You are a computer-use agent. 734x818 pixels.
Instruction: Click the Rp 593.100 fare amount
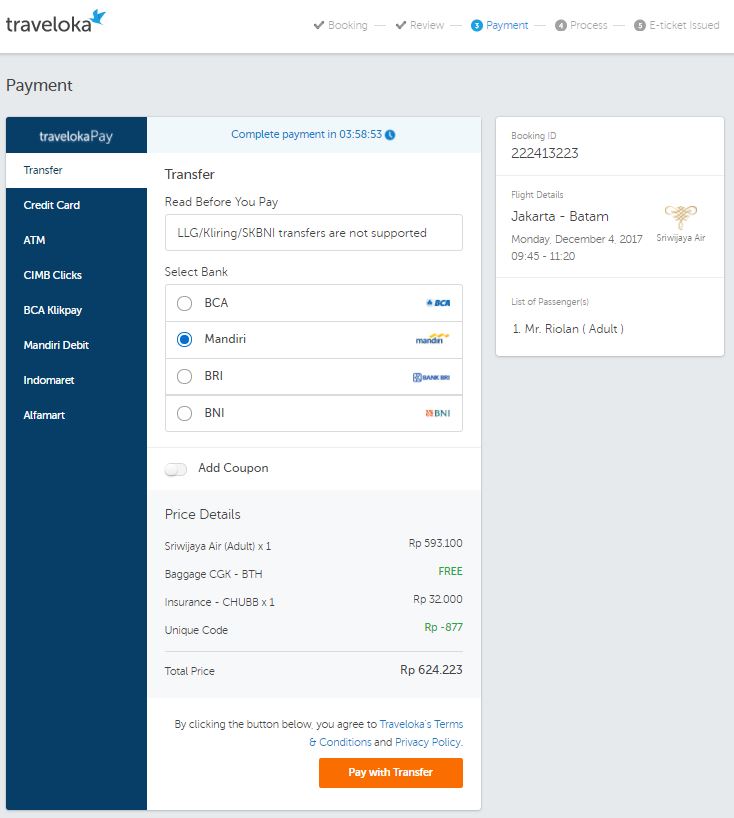pyautogui.click(x=436, y=544)
